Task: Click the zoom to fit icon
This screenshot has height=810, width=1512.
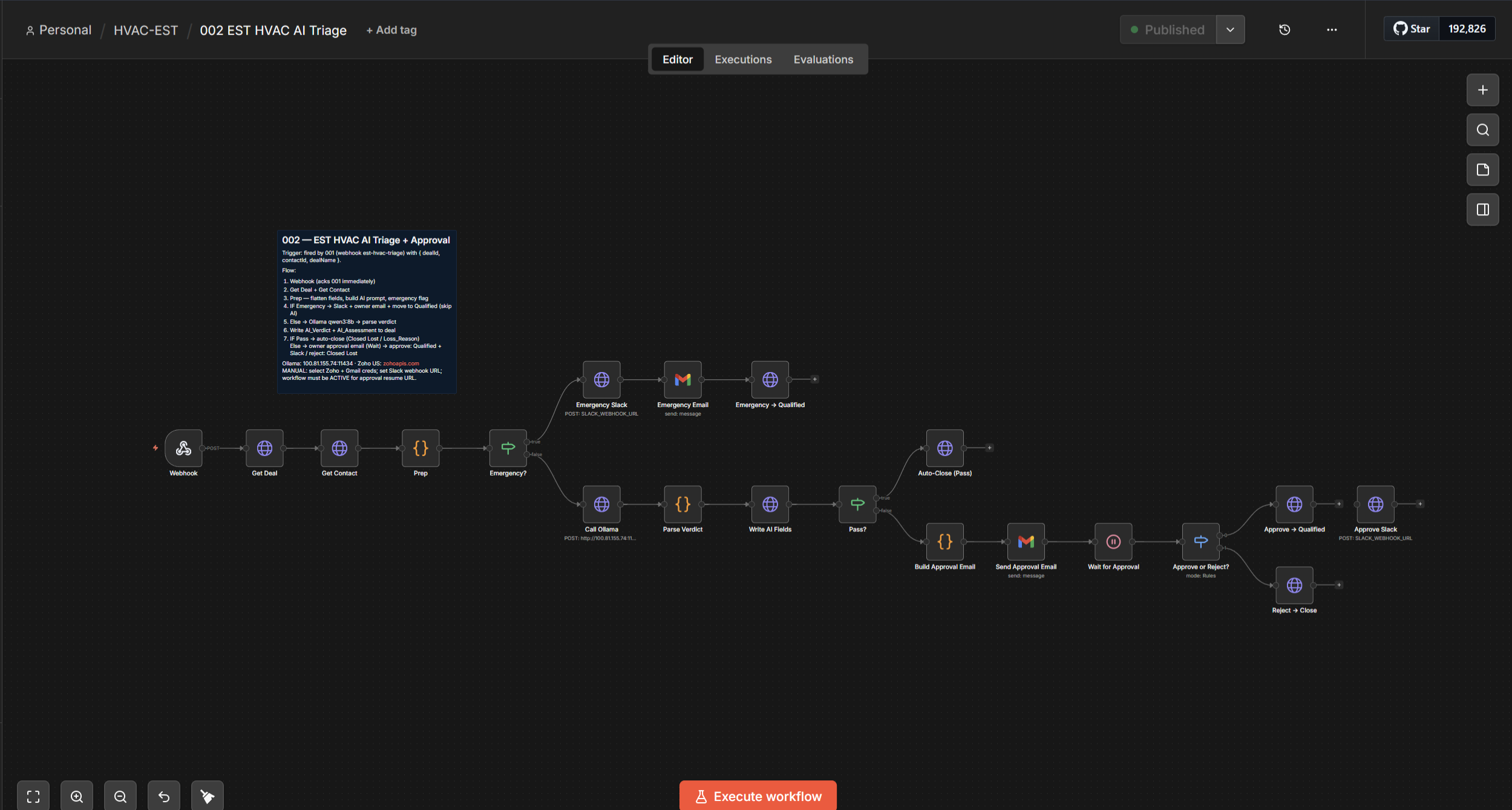Action: click(x=33, y=796)
